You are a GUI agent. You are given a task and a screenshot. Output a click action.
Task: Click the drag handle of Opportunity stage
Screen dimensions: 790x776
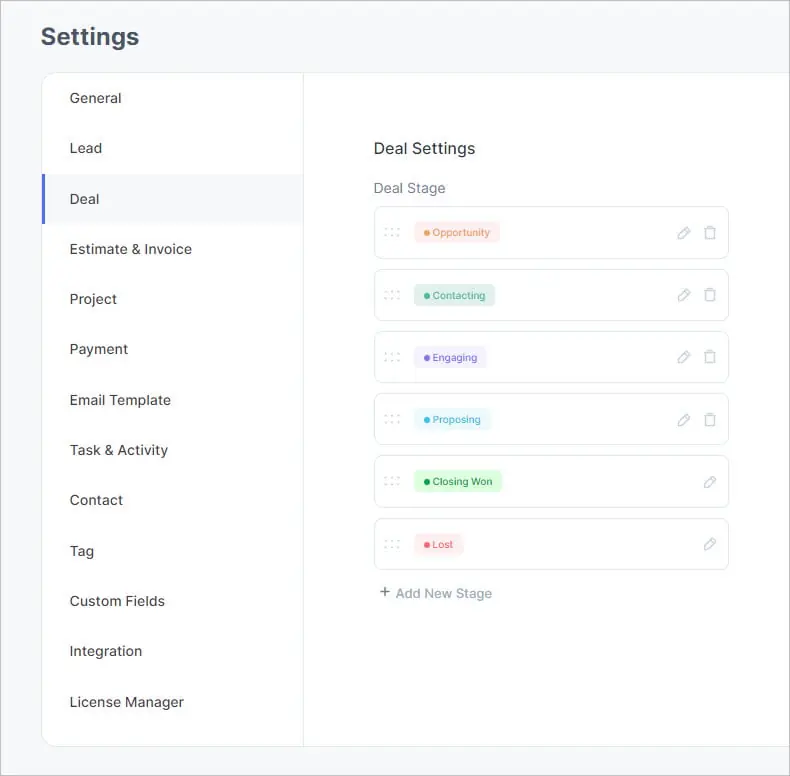pyautogui.click(x=392, y=232)
